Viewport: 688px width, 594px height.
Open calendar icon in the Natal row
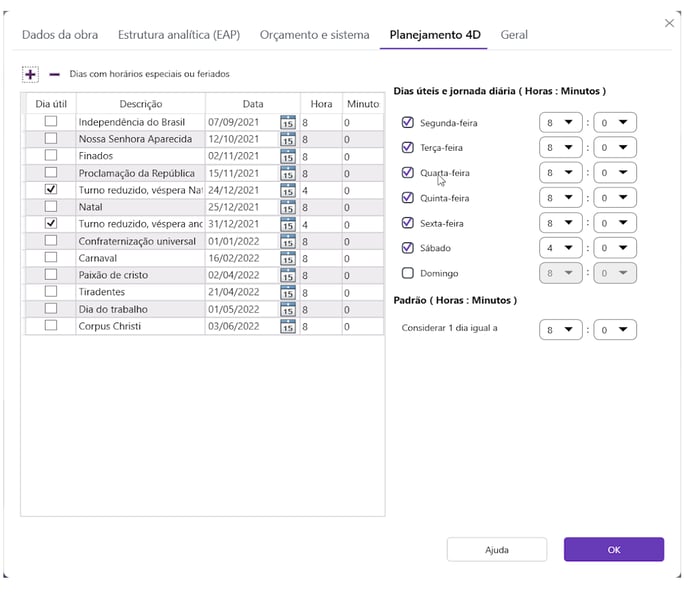(288, 207)
